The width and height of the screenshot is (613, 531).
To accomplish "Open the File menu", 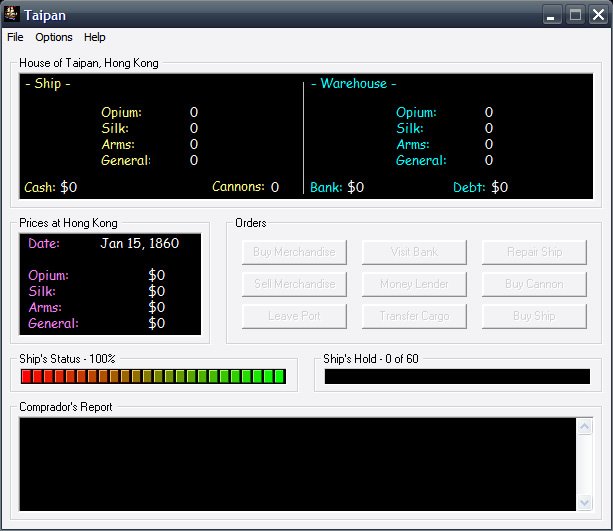I will pyautogui.click(x=15, y=37).
